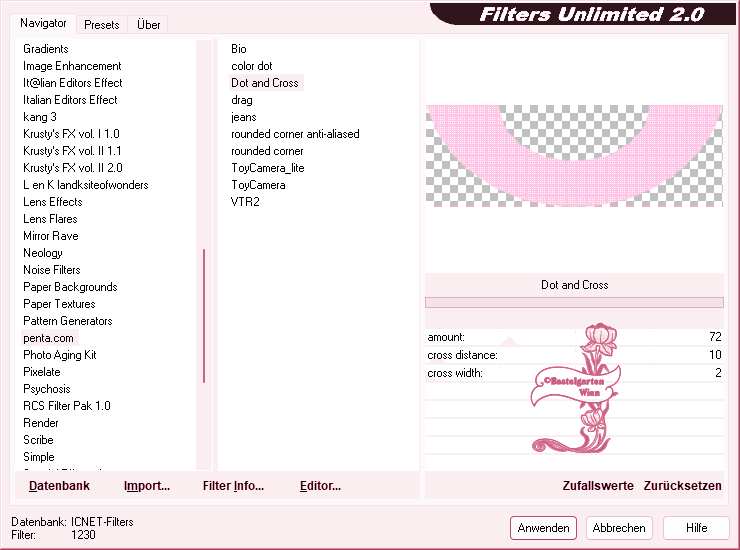The height and width of the screenshot is (550, 740).
Task: Select Scribe category
Action: (38, 440)
